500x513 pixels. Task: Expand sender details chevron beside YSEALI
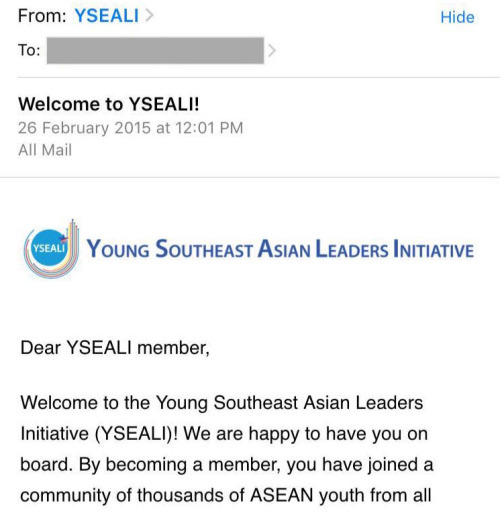(149, 16)
